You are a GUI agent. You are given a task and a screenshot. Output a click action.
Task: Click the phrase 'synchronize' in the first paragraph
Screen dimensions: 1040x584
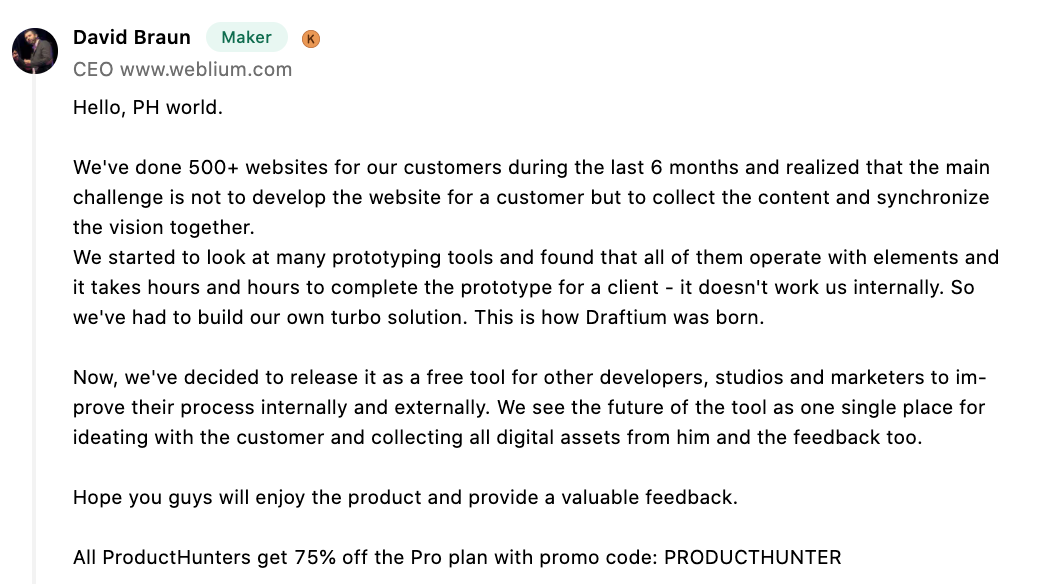(x=933, y=198)
